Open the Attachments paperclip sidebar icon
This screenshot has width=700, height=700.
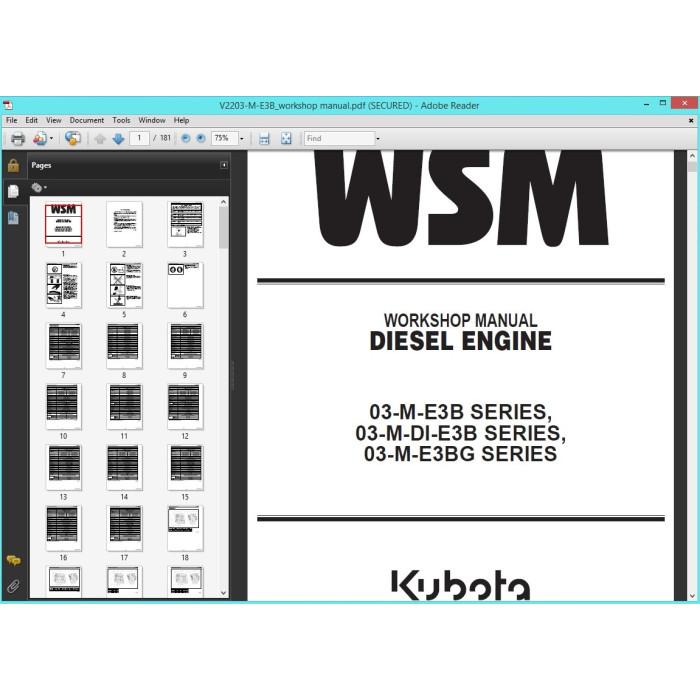(x=14, y=586)
